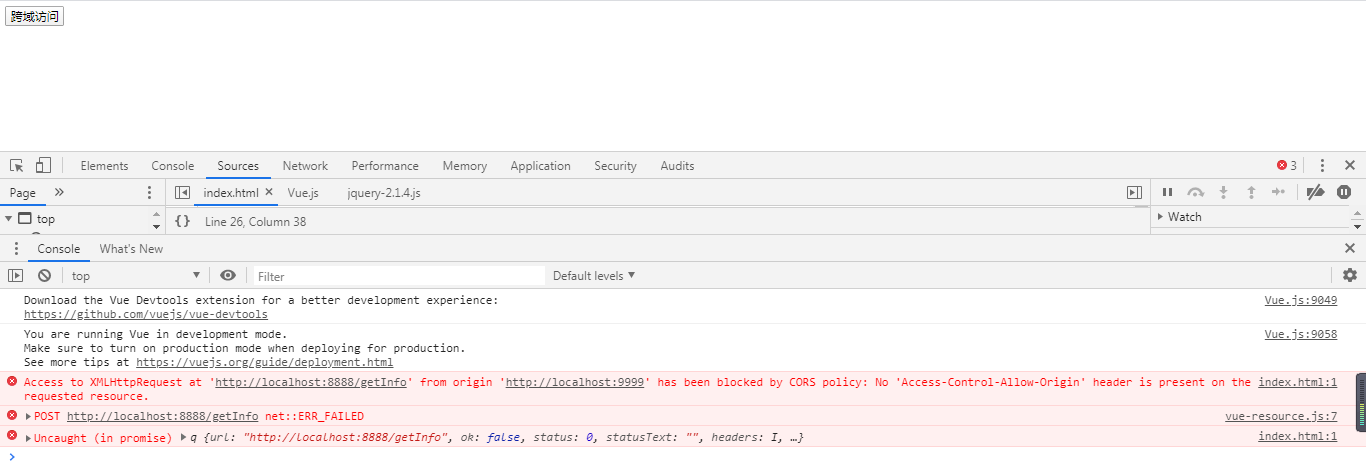Open the top JavaScript context dropdown
Viewport: 1366px width, 462px height.
click(x=136, y=276)
